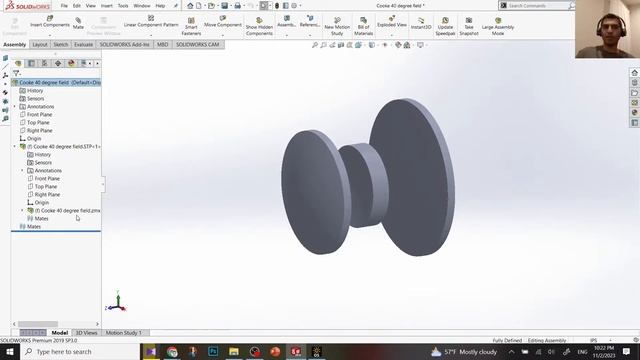This screenshot has height=360, width=640.
Task: Open the Edit menu
Action: click(77, 6)
